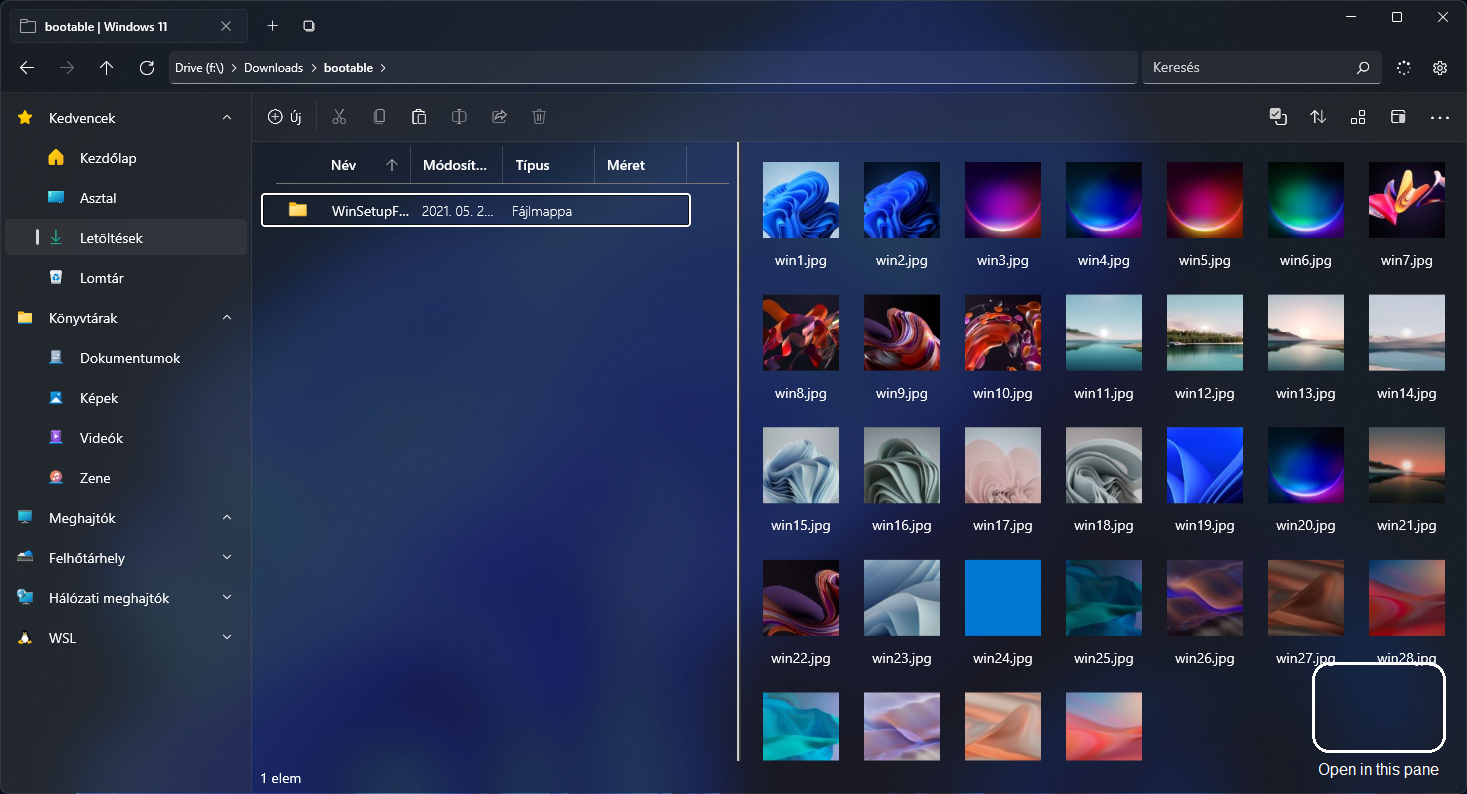
Task: Open a new tab with plus button
Action: pyautogui.click(x=272, y=26)
